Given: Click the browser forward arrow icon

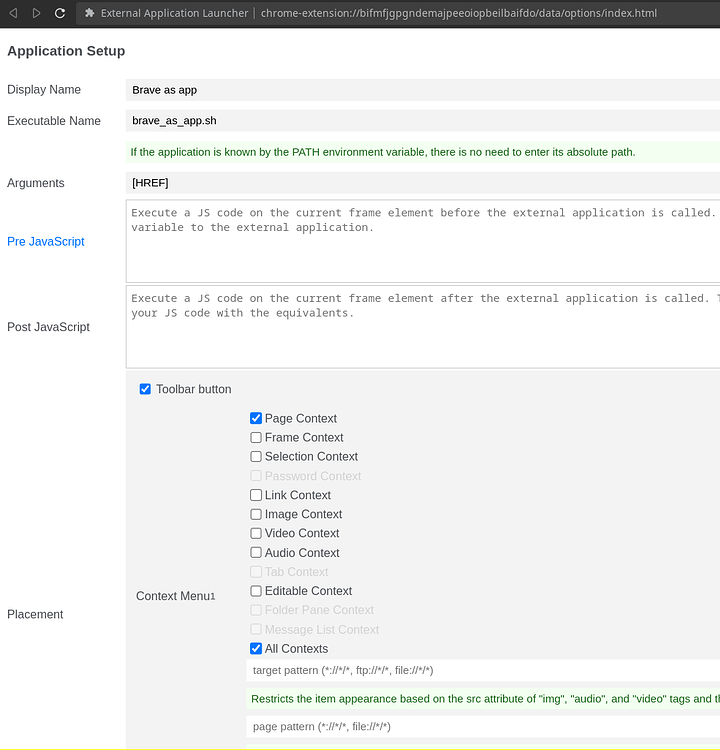Looking at the screenshot, I should [x=37, y=13].
